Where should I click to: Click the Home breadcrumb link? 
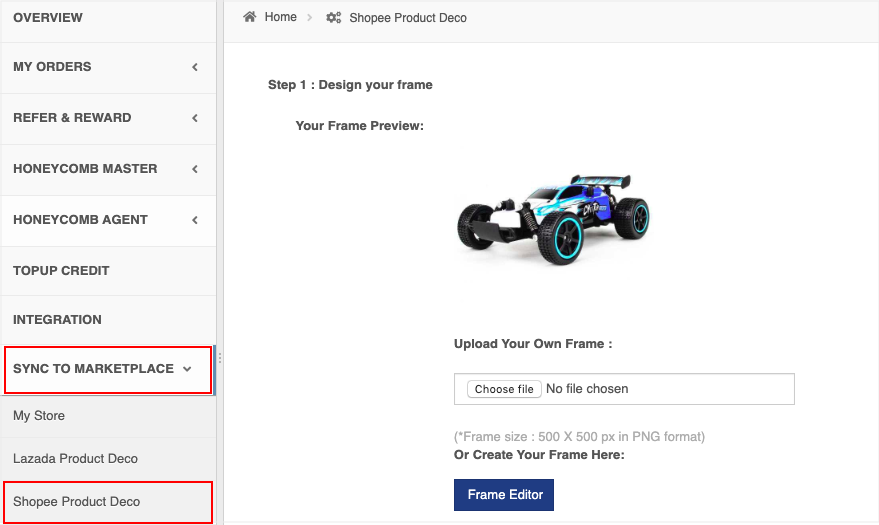tap(281, 17)
